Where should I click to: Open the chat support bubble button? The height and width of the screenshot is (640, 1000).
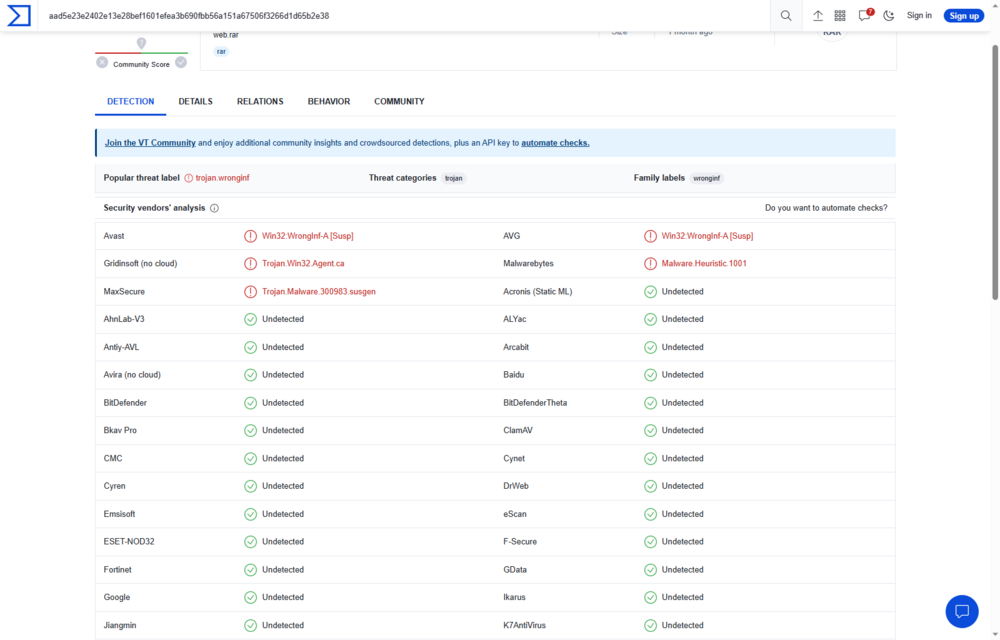962,611
